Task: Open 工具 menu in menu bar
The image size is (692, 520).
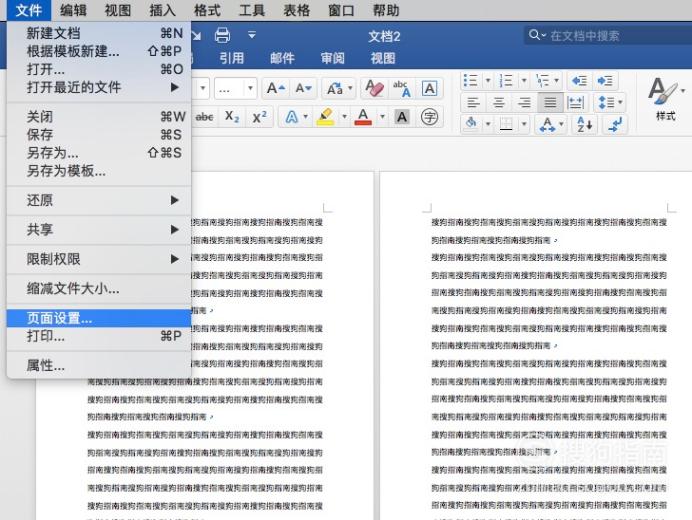Action: 252,10
